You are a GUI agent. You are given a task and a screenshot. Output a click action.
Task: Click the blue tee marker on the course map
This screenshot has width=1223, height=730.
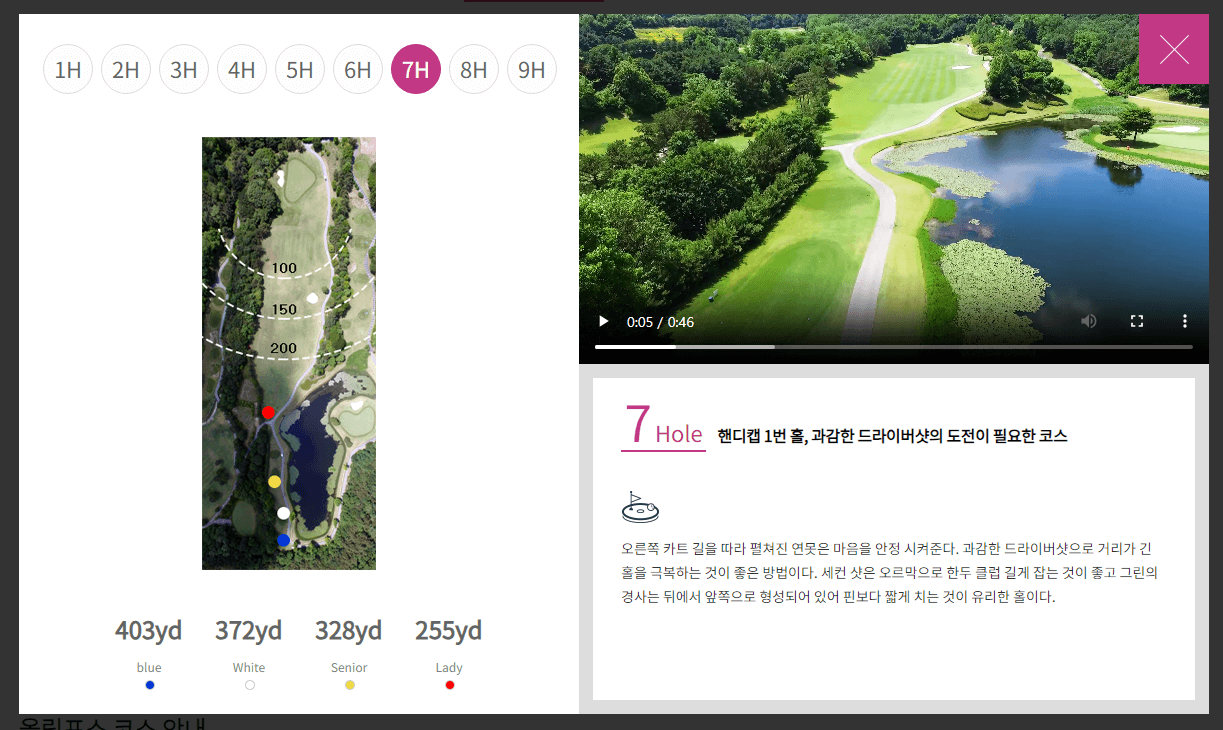point(283,539)
